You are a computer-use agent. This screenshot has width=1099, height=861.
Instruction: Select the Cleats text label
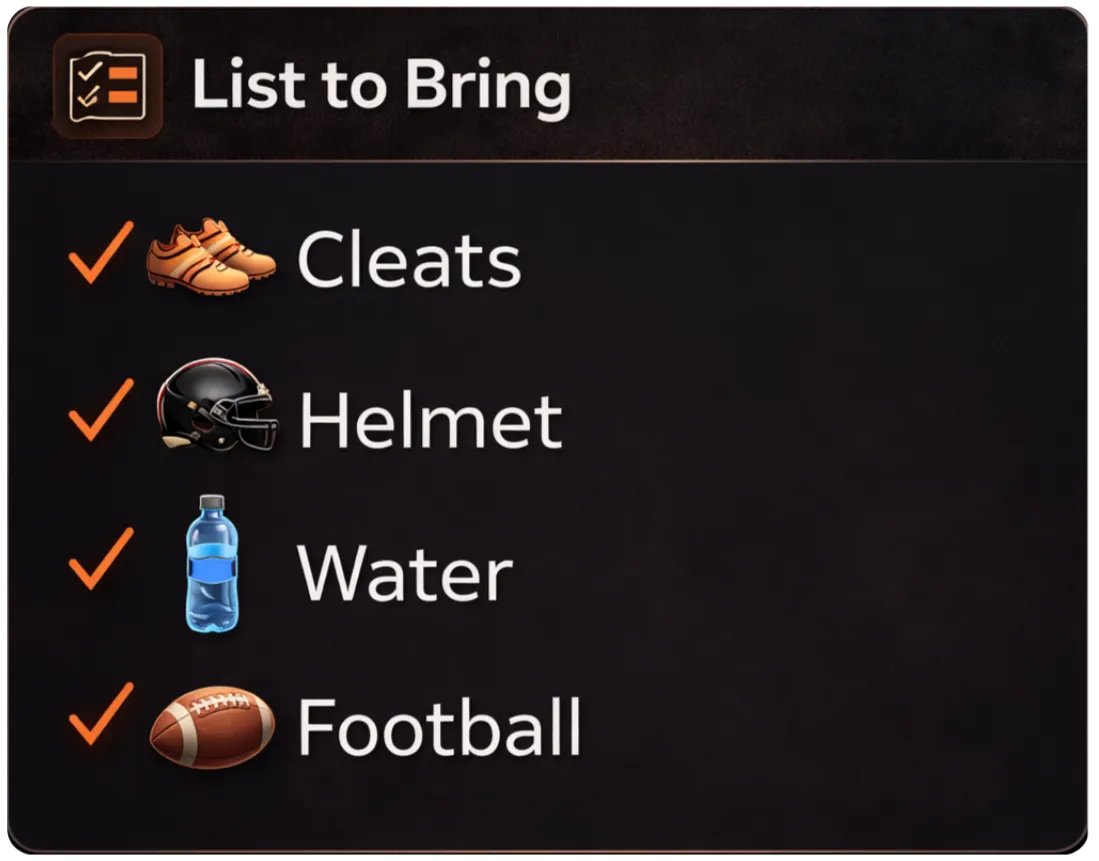[409, 259]
